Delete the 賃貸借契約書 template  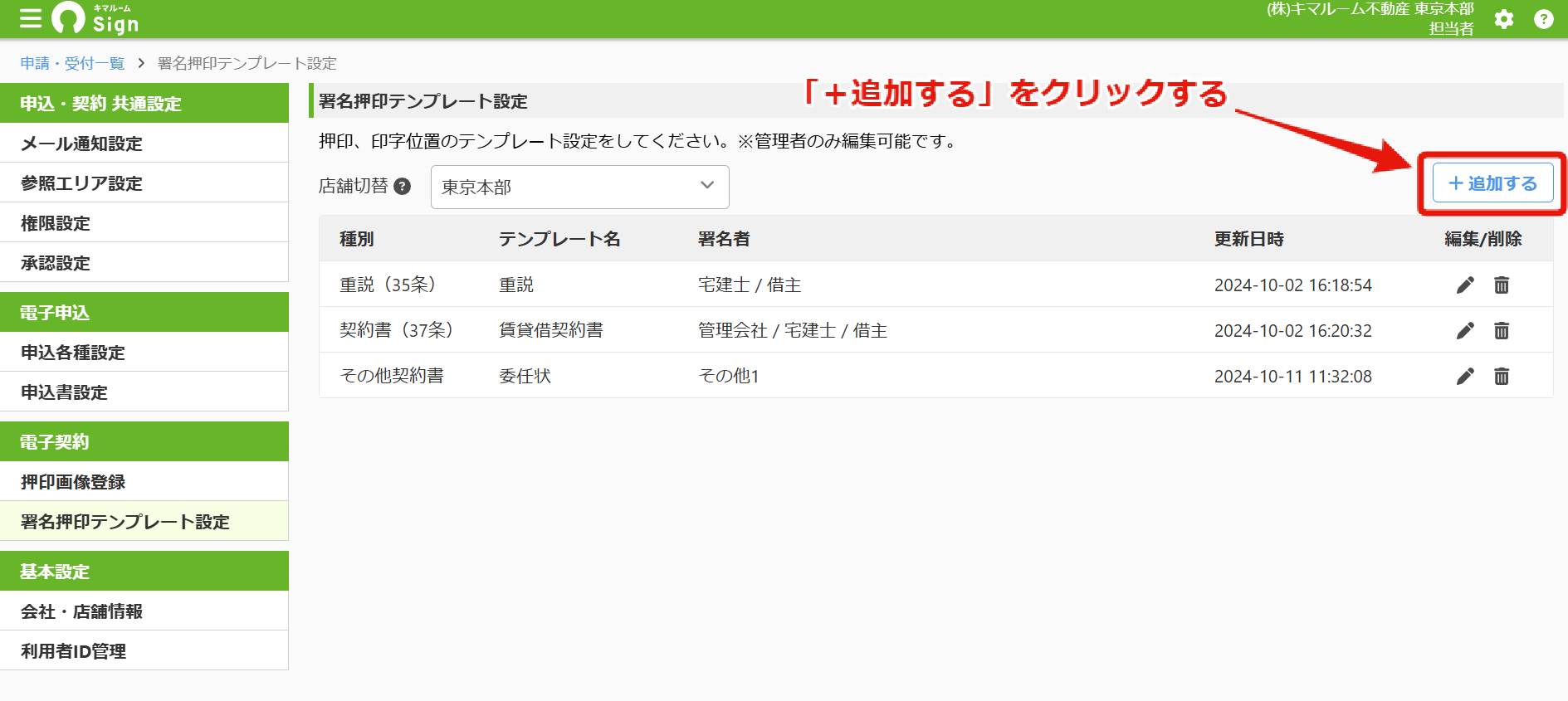(1502, 331)
